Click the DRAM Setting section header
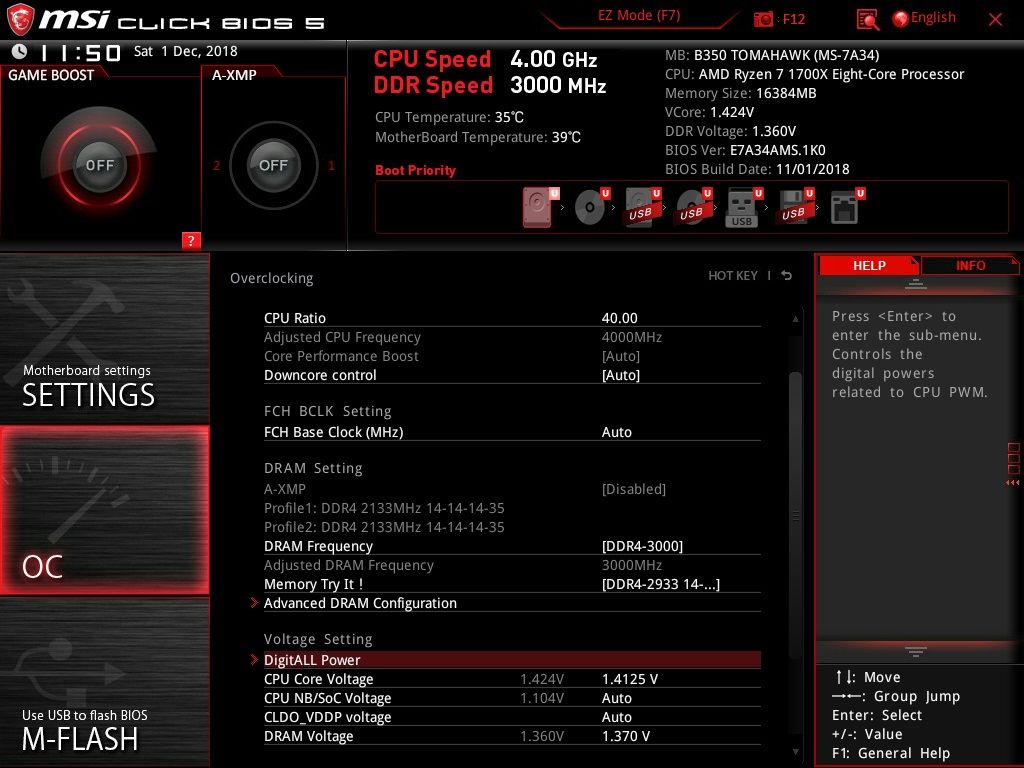 pyautogui.click(x=313, y=468)
